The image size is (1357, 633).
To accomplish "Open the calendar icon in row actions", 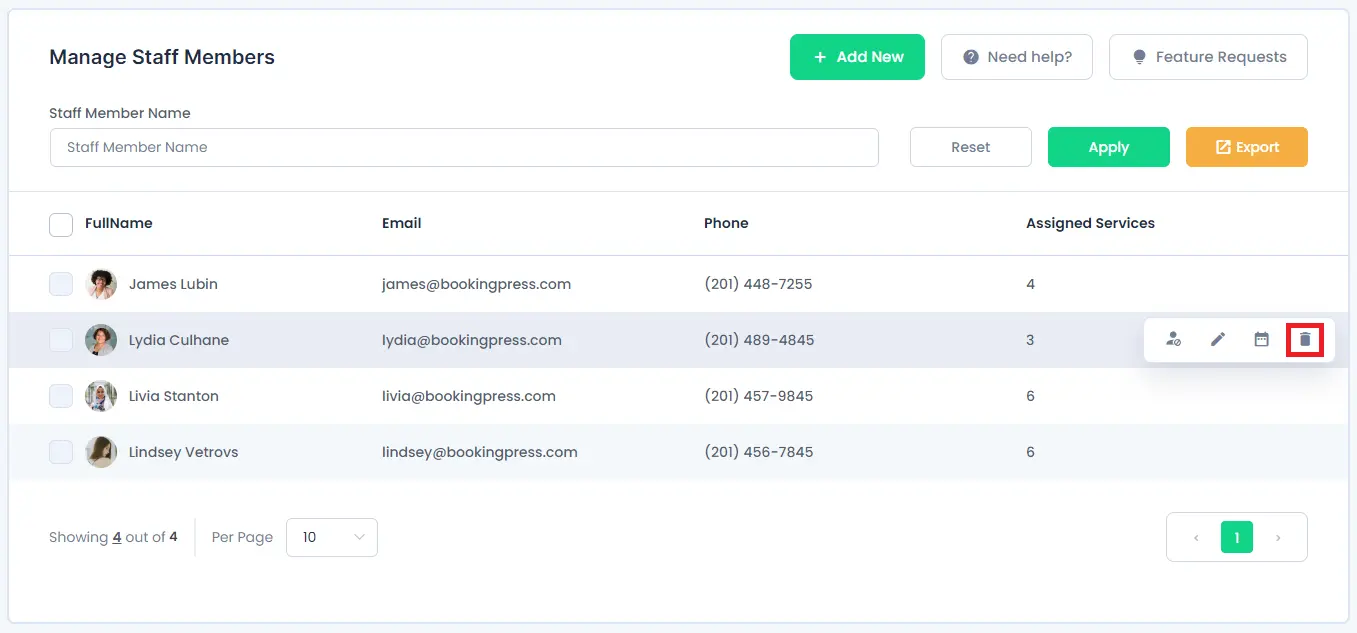I will (x=1261, y=340).
